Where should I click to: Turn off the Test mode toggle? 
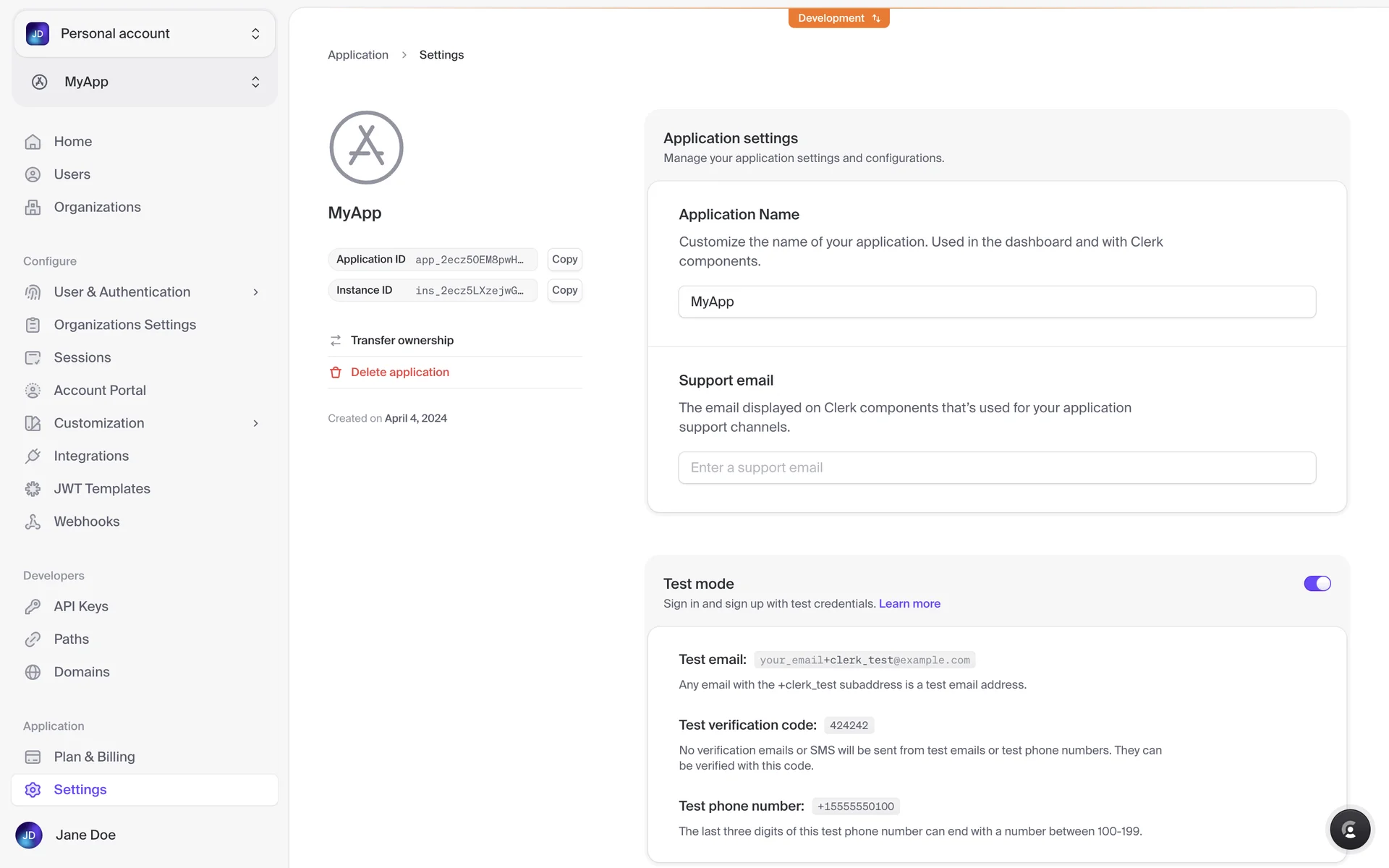[x=1317, y=584]
